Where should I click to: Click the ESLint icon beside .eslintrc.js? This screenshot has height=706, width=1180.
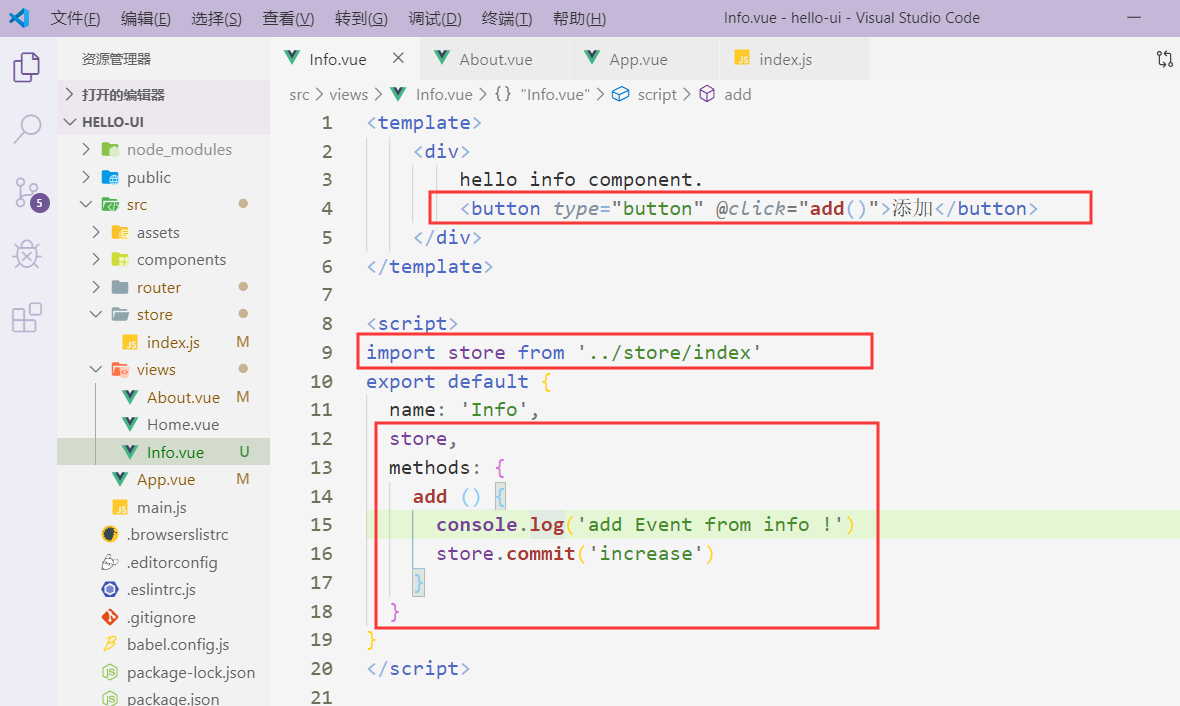point(110,589)
